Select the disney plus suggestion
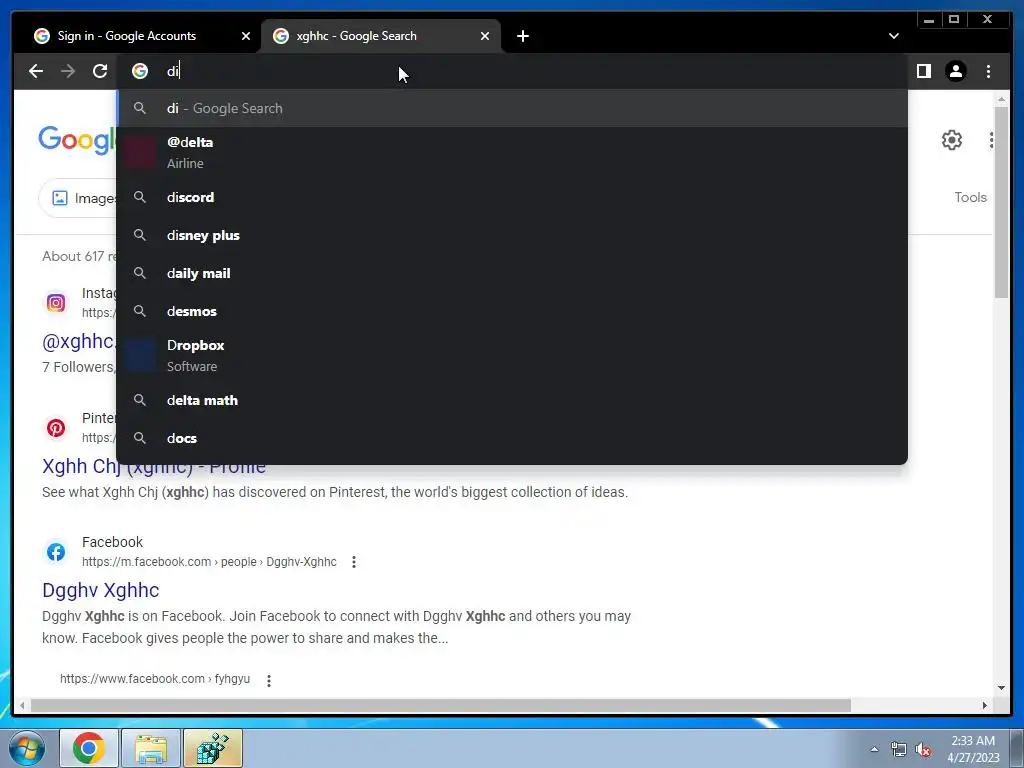1024x768 pixels. 512,235
